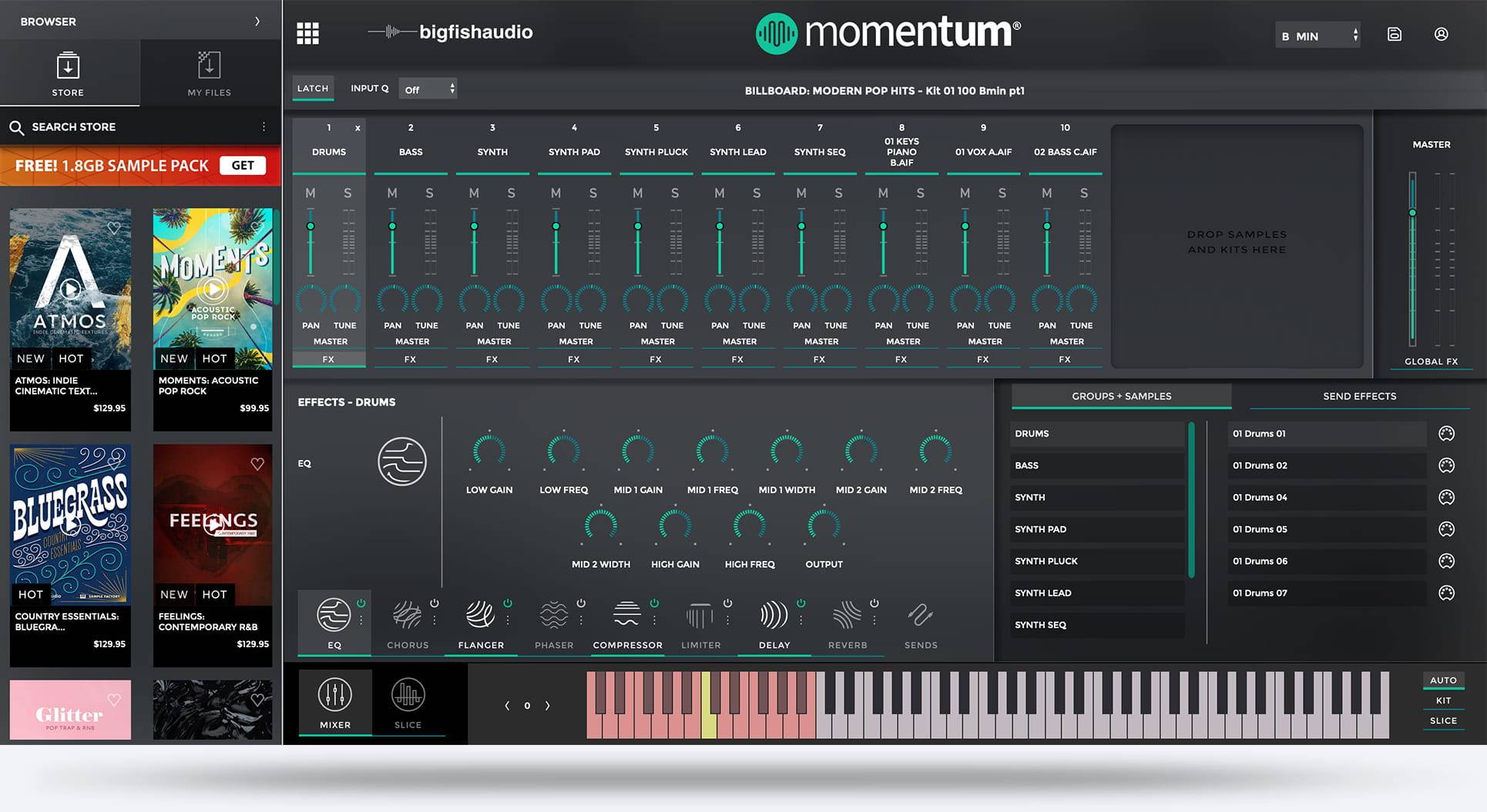The image size is (1487, 812).
Task: Open the user account icon
Action: click(1441, 35)
